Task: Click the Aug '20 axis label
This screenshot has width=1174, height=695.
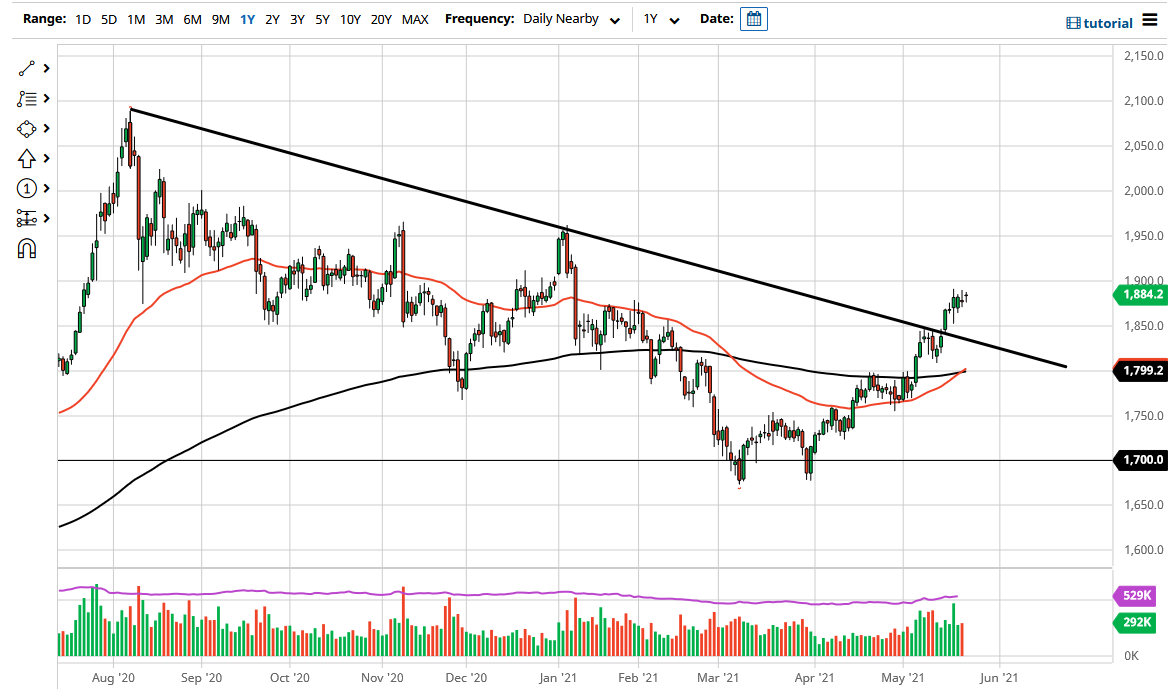Action: pos(113,678)
